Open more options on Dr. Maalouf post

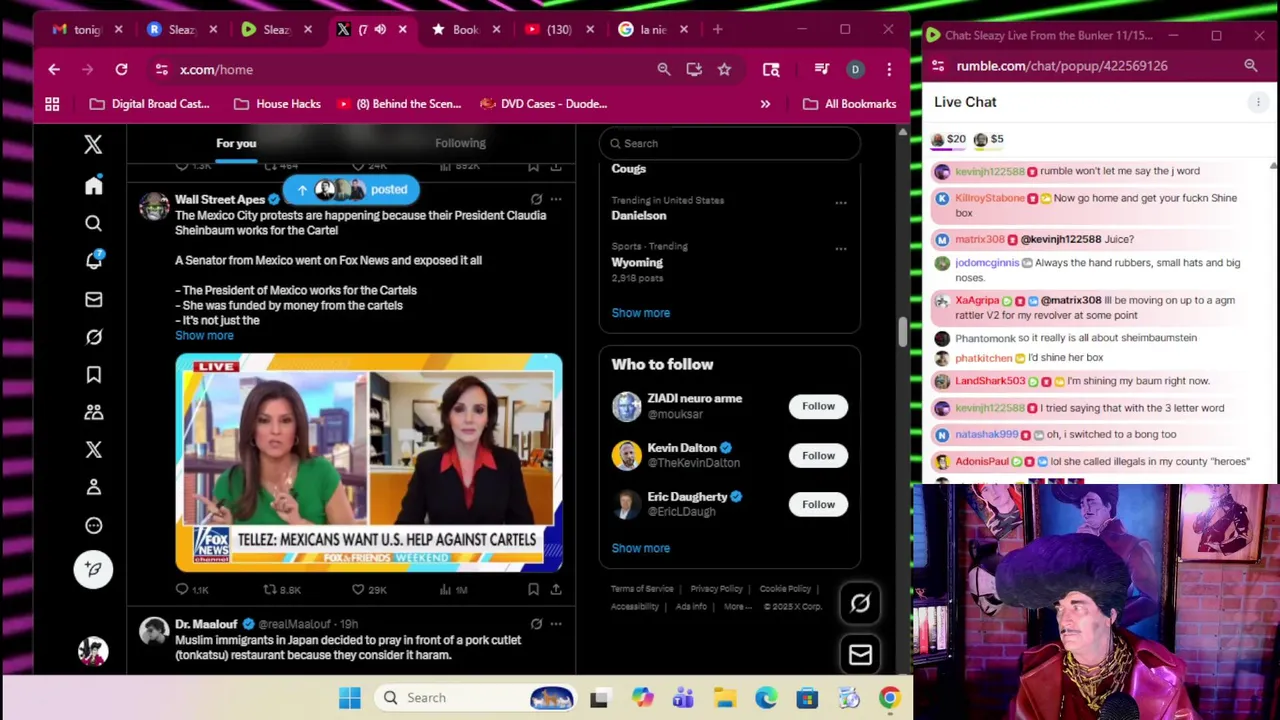556,624
